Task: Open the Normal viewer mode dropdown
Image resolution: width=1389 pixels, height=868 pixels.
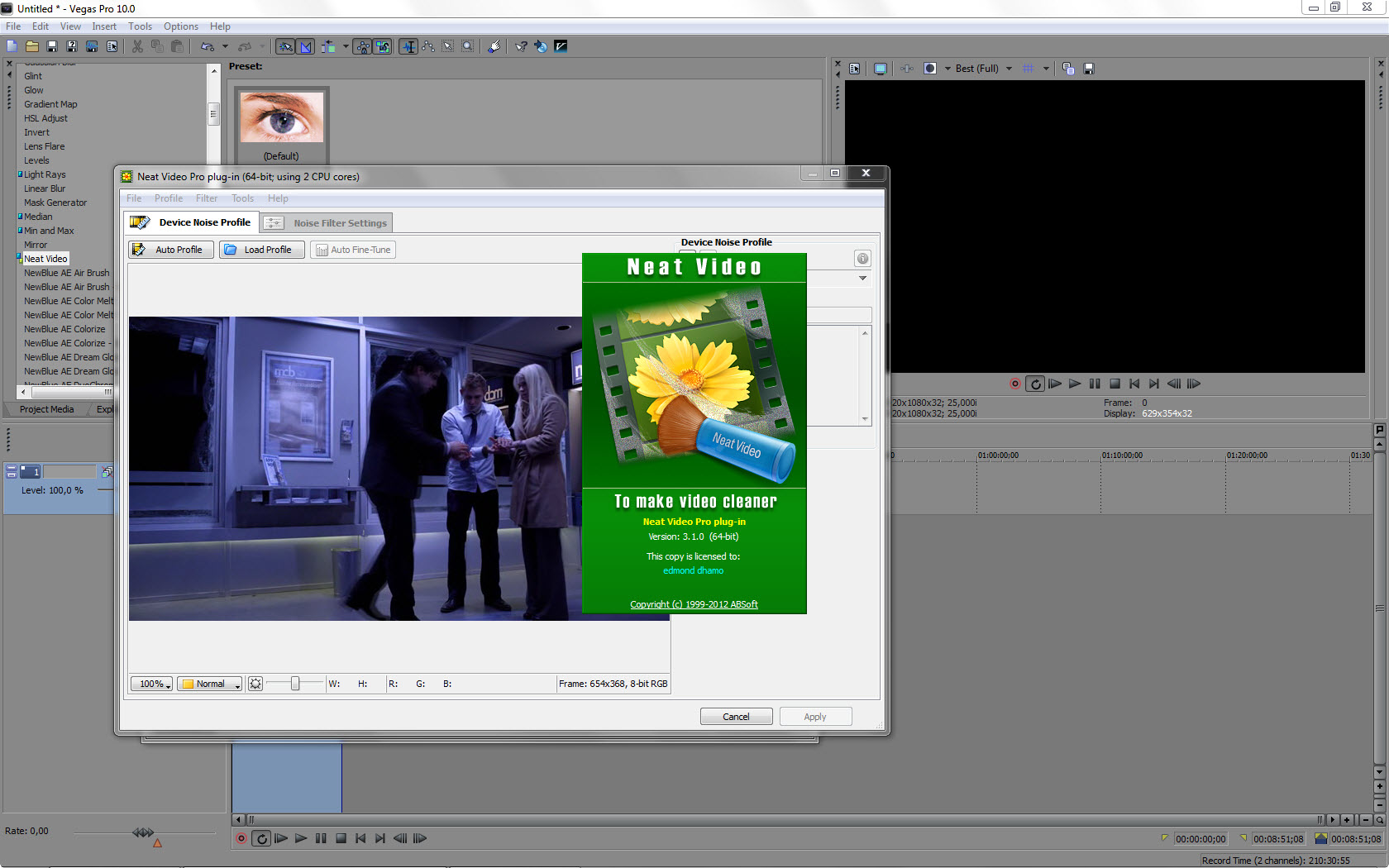Action: coord(210,684)
